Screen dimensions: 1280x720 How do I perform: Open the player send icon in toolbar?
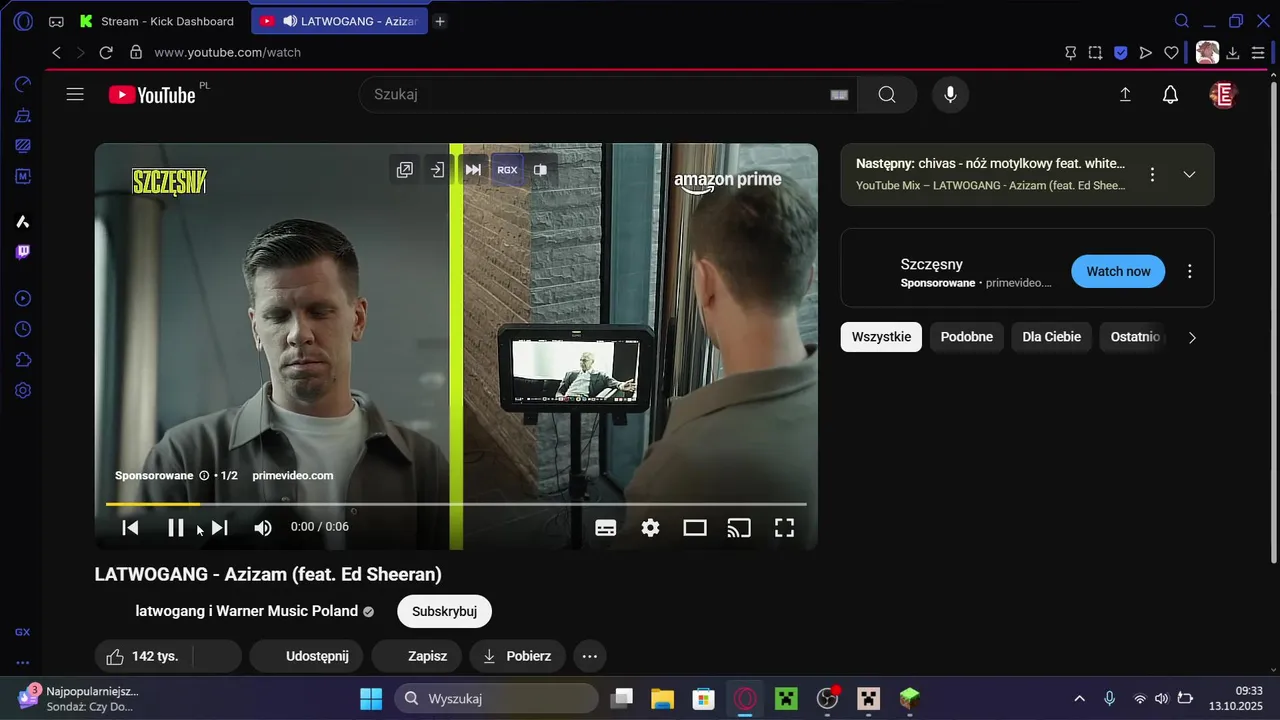[x=1146, y=53]
